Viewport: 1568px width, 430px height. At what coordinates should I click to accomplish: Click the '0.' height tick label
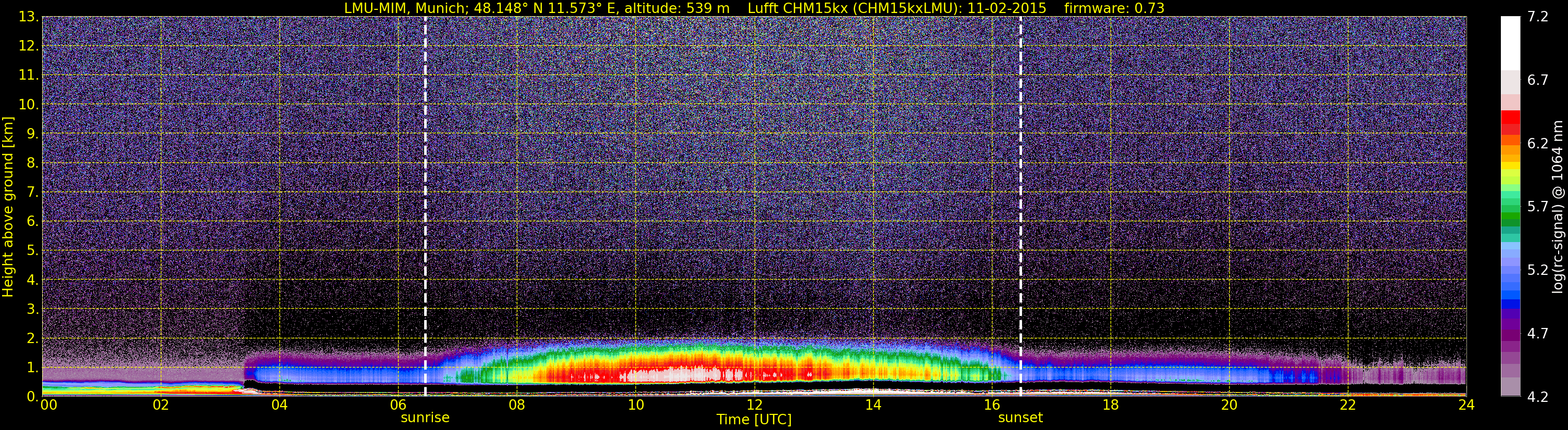click(33, 397)
